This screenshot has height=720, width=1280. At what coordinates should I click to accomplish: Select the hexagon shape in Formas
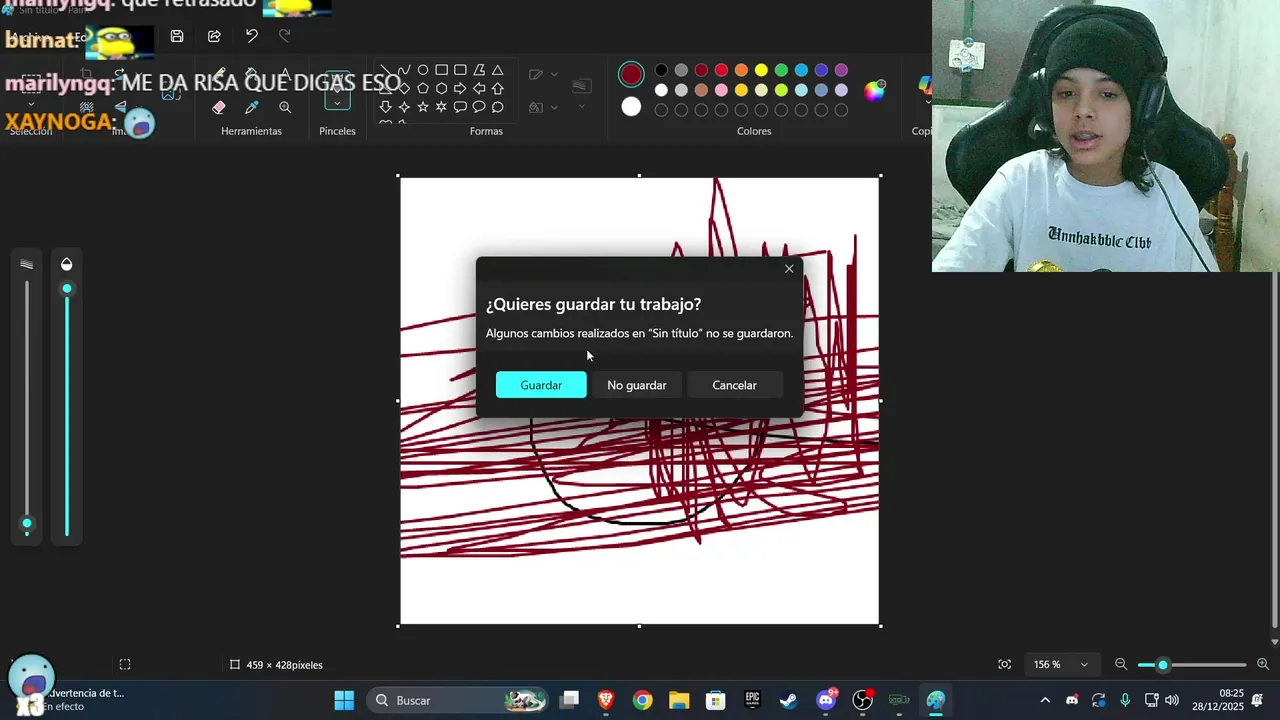(x=441, y=88)
